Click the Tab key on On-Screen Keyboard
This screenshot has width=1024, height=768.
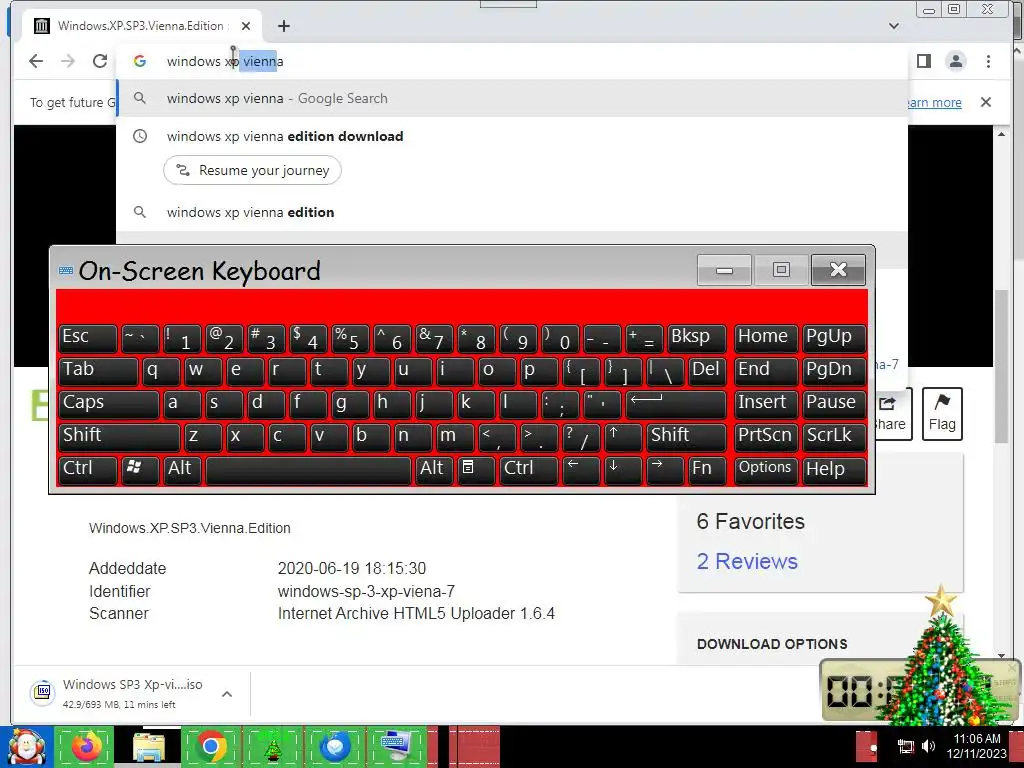click(98, 370)
